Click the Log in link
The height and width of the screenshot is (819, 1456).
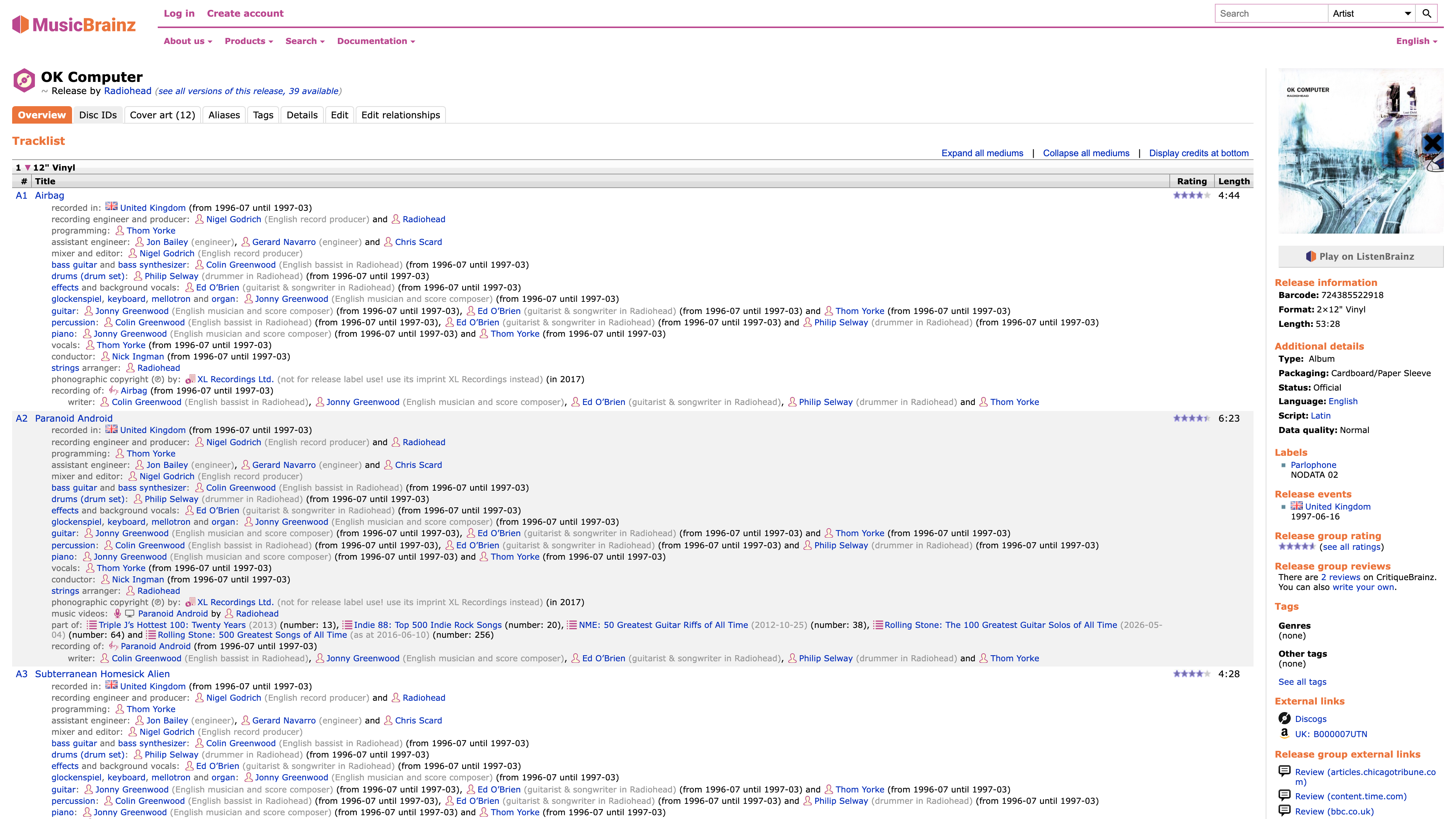point(179,14)
